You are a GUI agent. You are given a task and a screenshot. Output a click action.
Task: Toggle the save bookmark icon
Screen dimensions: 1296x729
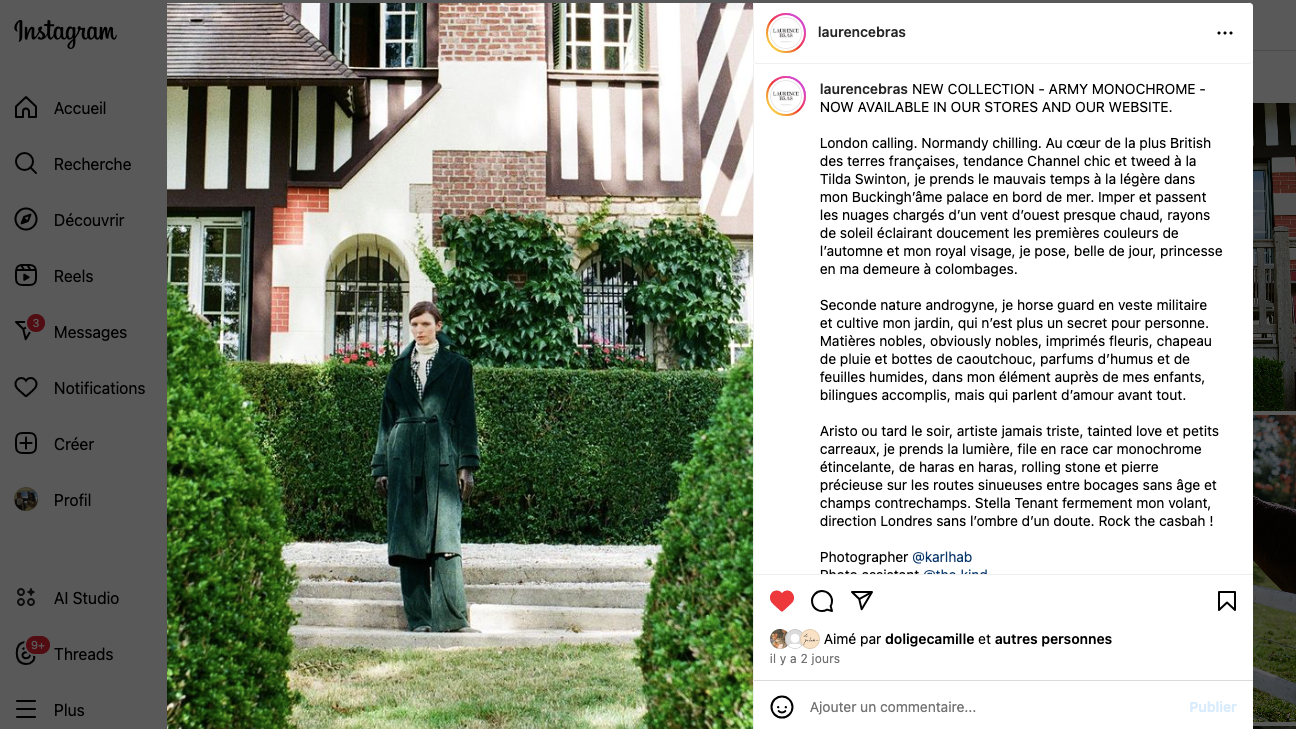1227,601
